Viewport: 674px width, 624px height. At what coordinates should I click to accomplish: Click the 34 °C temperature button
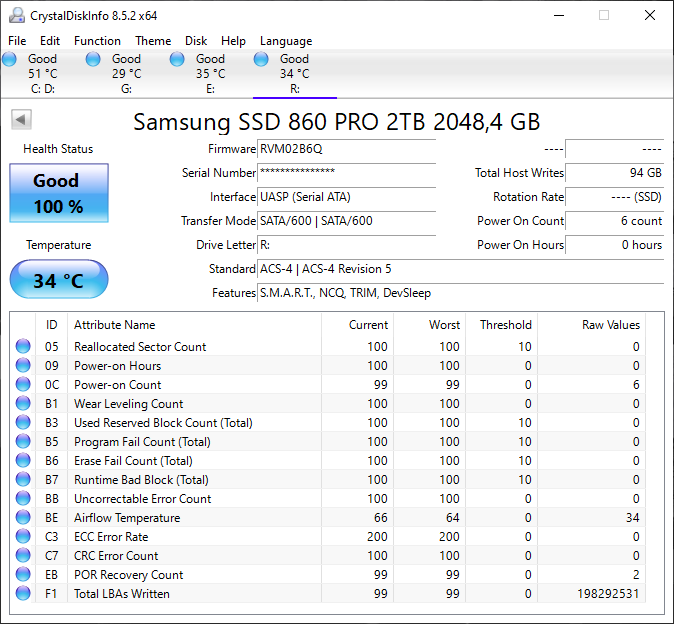(x=58, y=280)
